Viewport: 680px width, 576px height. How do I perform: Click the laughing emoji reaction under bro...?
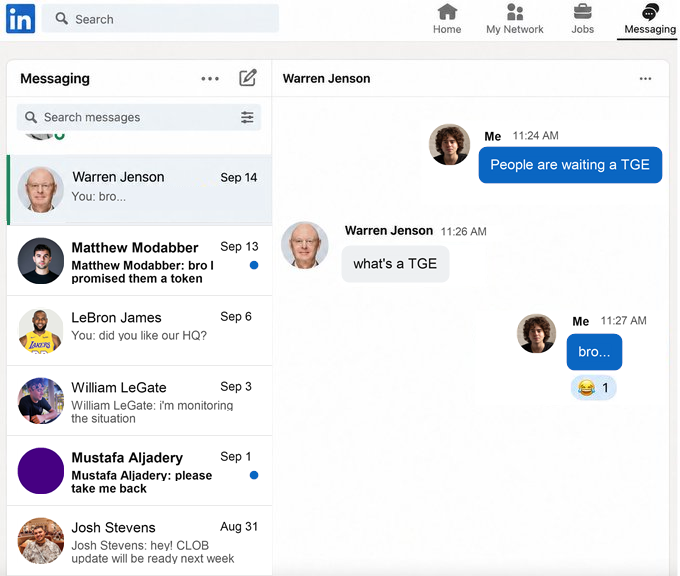[593, 387]
